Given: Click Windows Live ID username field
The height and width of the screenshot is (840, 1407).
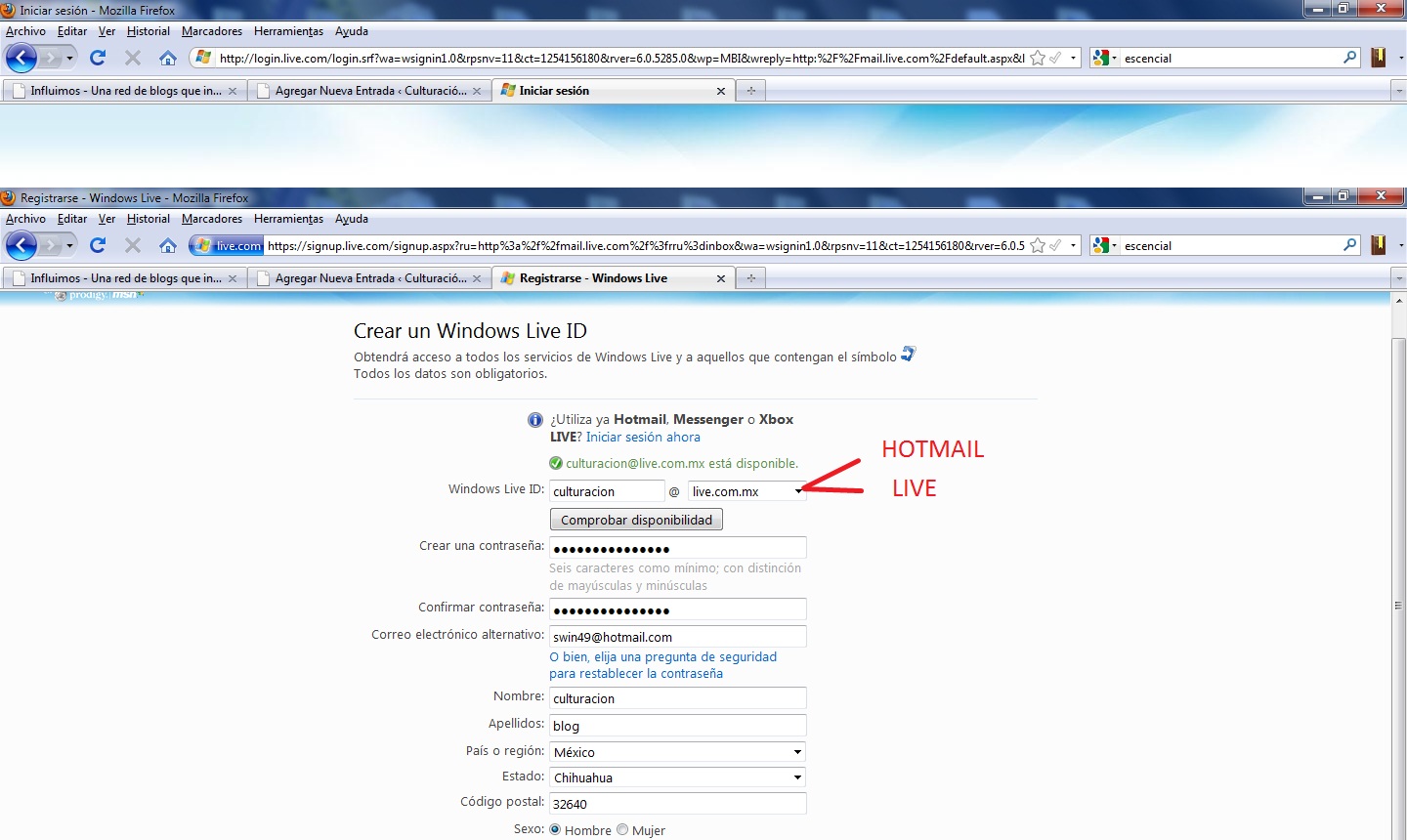Looking at the screenshot, I should tap(607, 491).
